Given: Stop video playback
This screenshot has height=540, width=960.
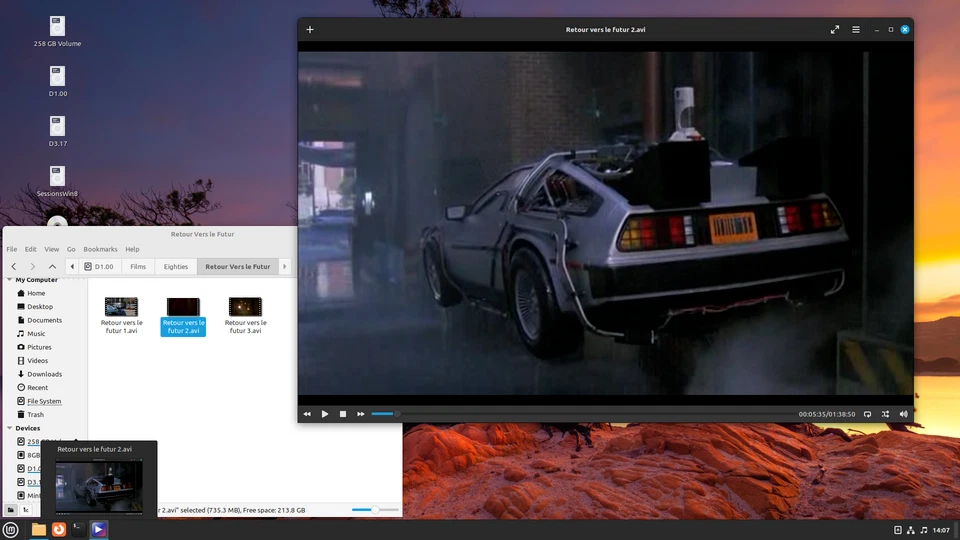Looking at the screenshot, I should 343,414.
